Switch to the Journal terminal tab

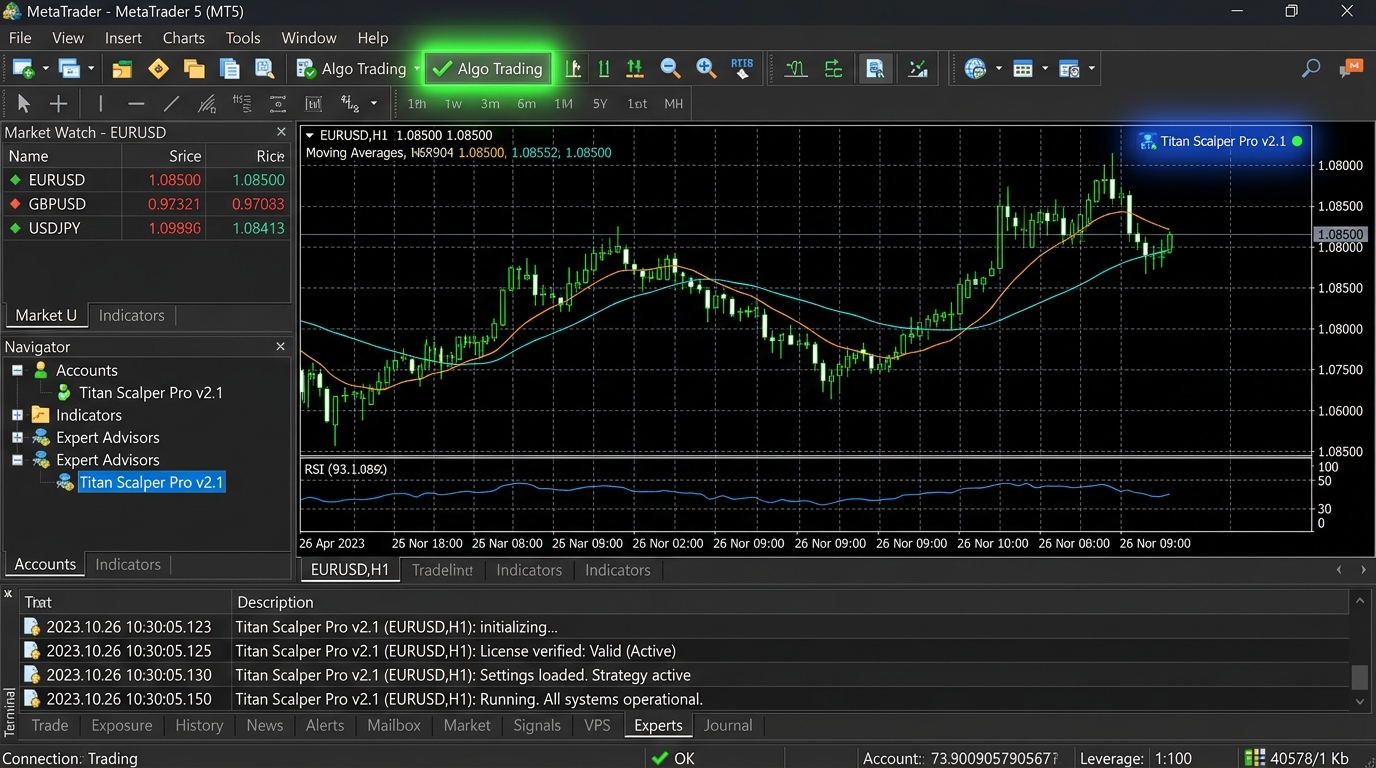(728, 725)
